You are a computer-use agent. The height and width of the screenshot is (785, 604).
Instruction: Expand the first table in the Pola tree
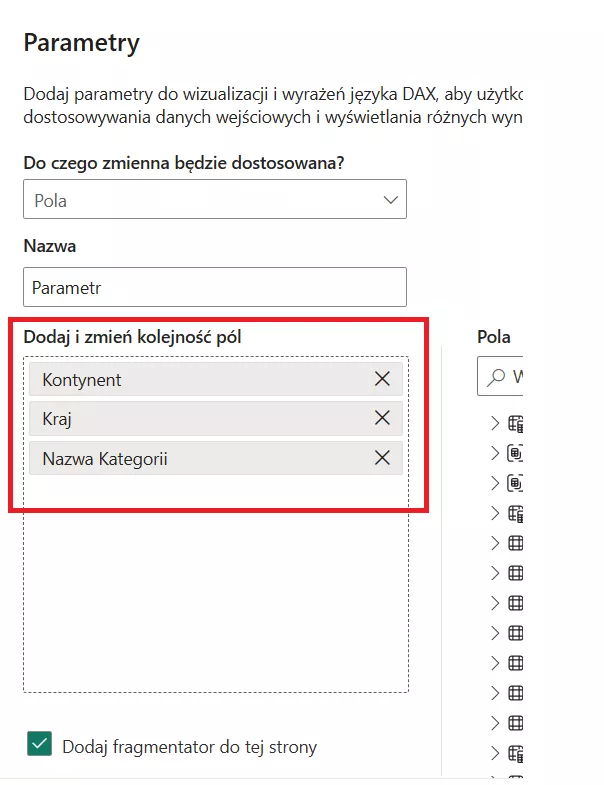(494, 423)
